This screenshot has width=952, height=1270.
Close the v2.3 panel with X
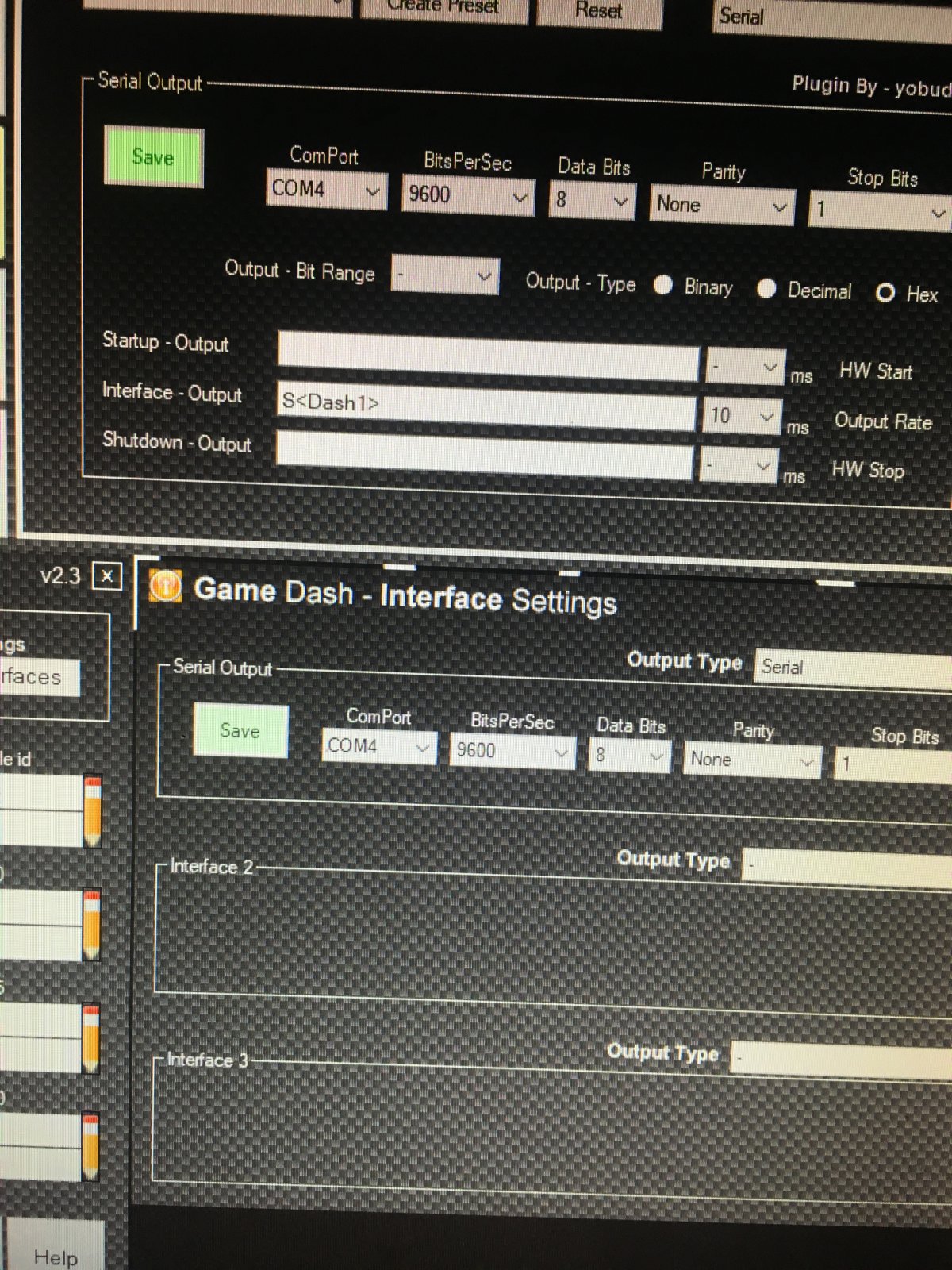point(107,576)
